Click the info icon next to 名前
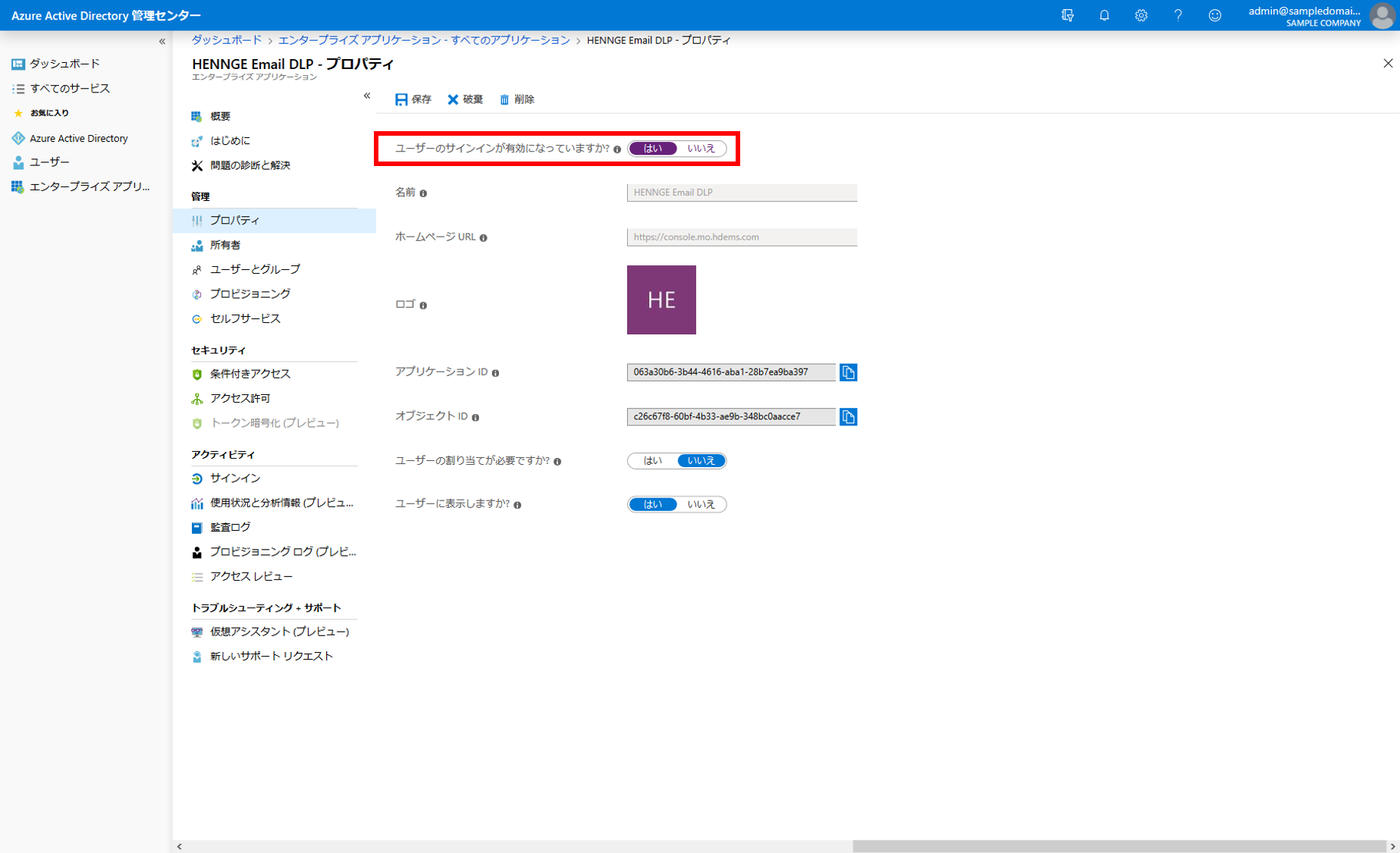Image resolution: width=1400 pixels, height=853 pixels. click(x=423, y=193)
